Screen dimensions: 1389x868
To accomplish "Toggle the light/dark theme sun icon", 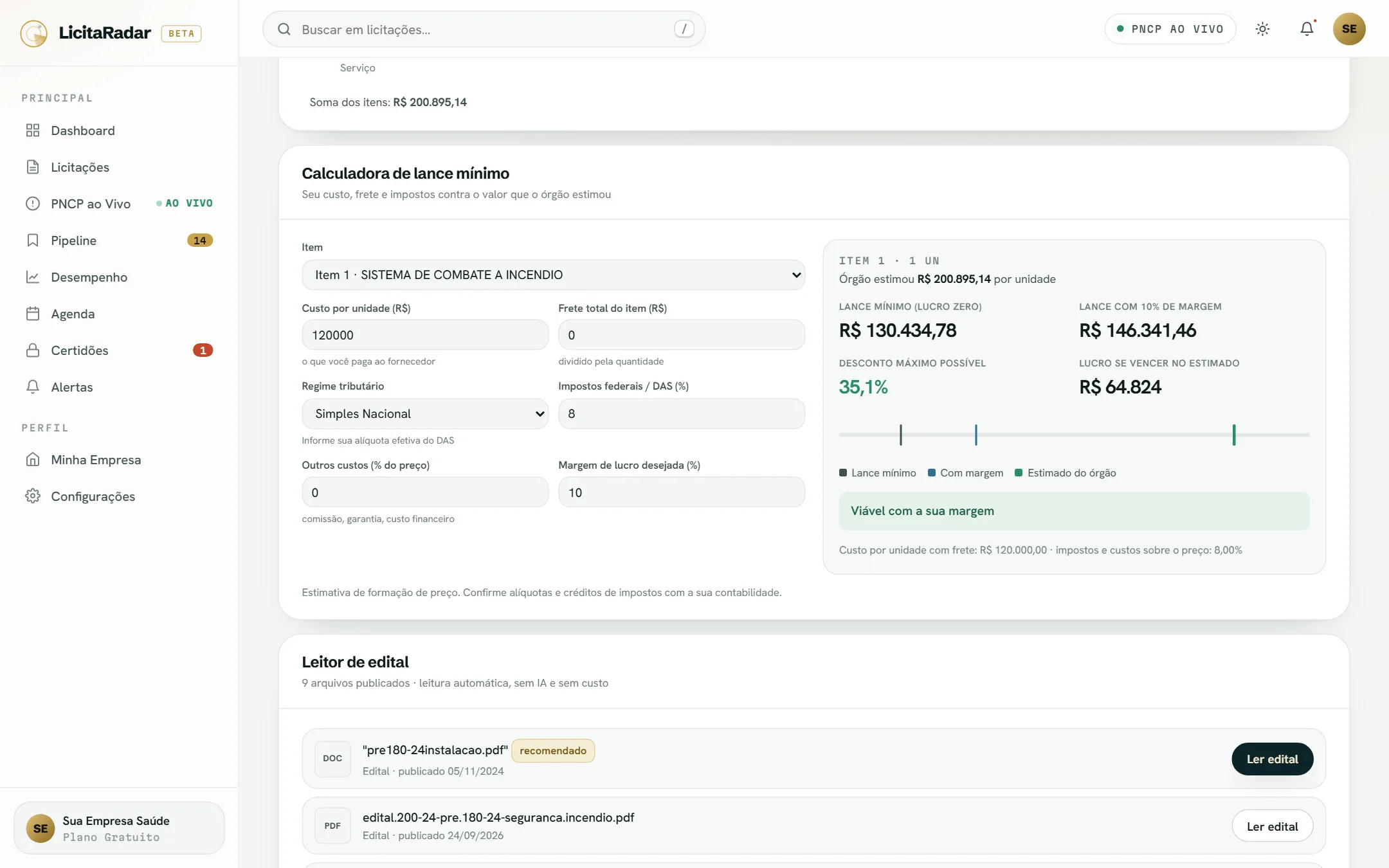I will 1262,29.
